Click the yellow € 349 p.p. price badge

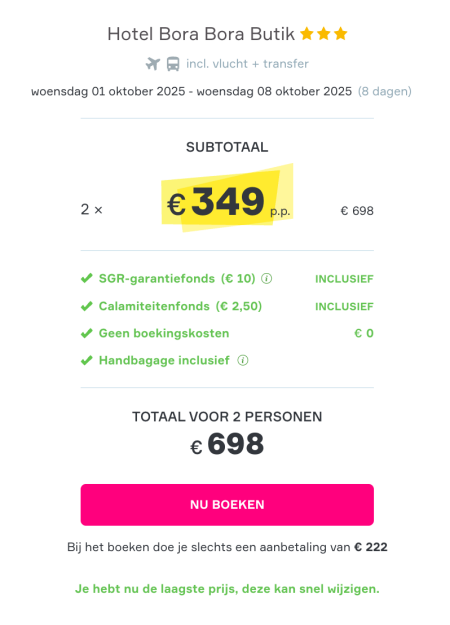[x=228, y=198]
